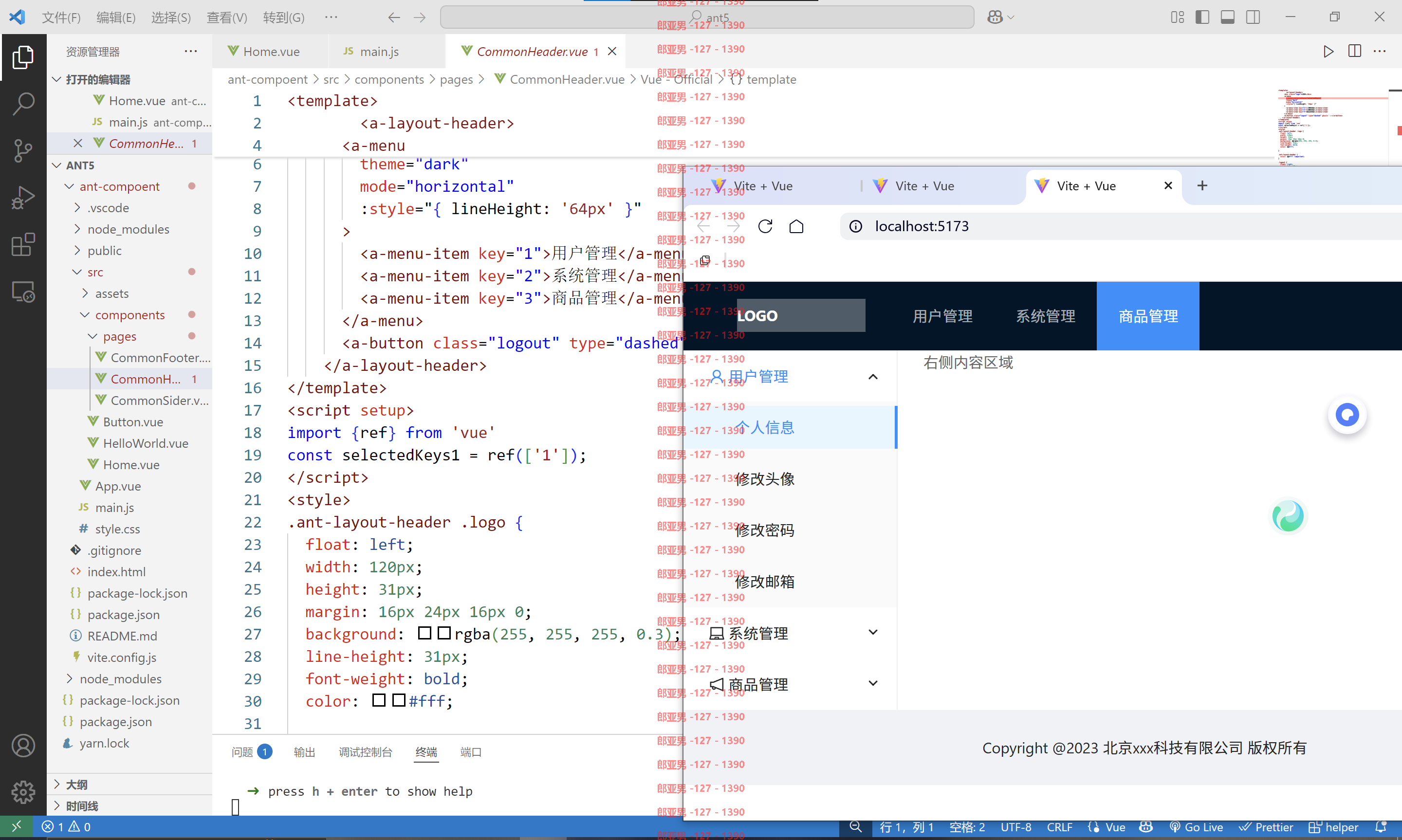This screenshot has width=1402, height=840.
Task: Collapse the 打开的编辑器 section
Action: (56, 79)
